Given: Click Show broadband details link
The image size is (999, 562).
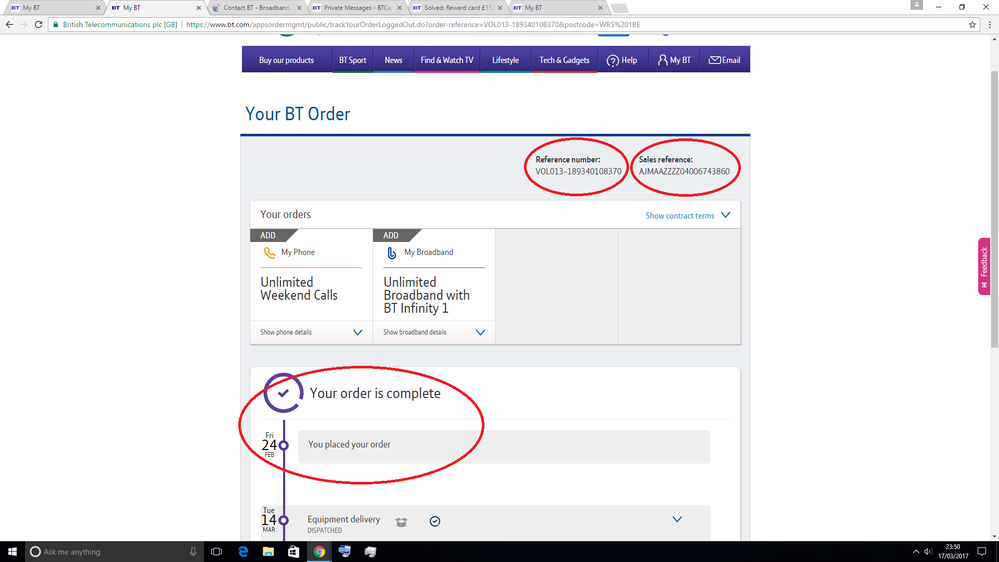Looking at the screenshot, I should click(415, 333).
